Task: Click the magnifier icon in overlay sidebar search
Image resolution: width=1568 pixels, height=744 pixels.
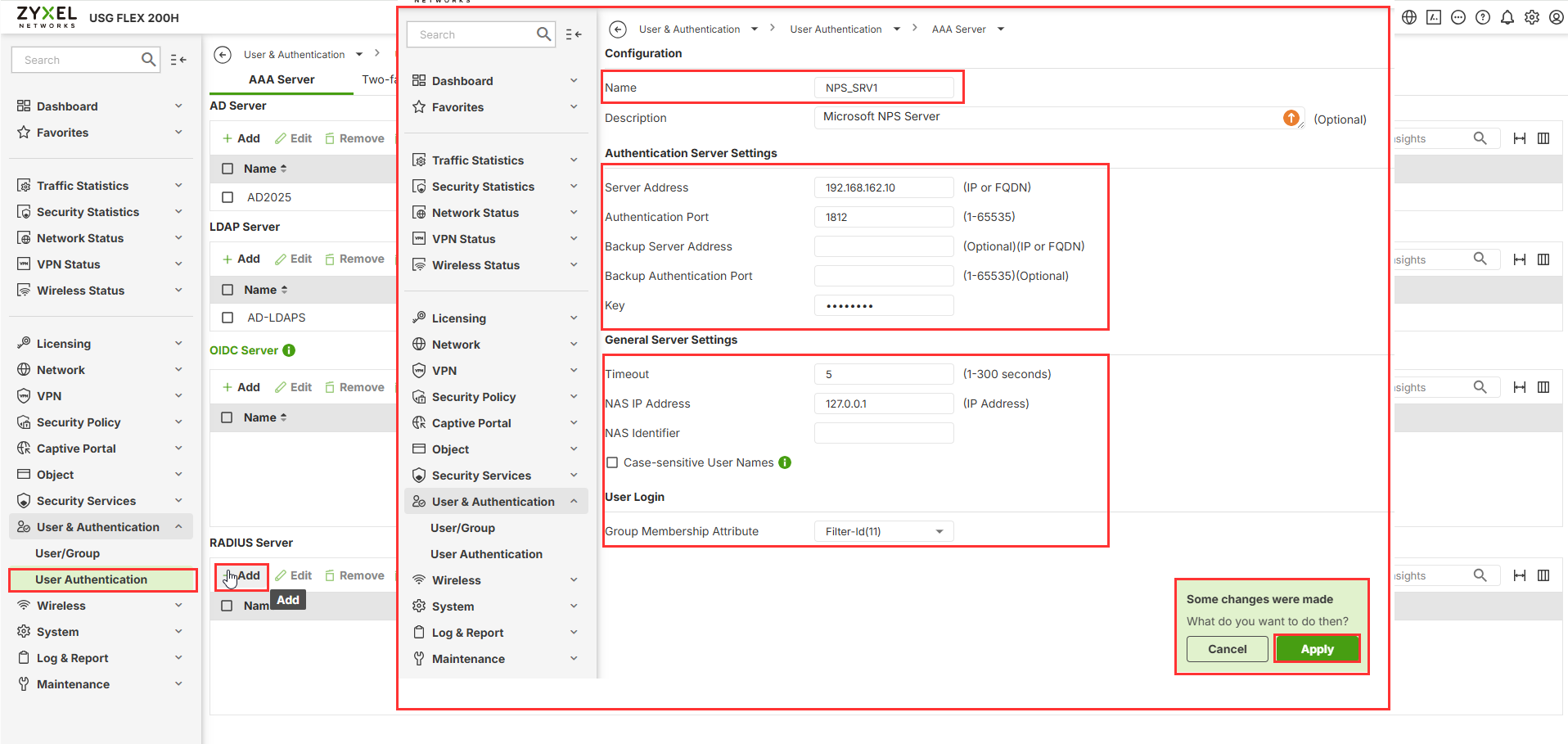Action: coord(543,34)
